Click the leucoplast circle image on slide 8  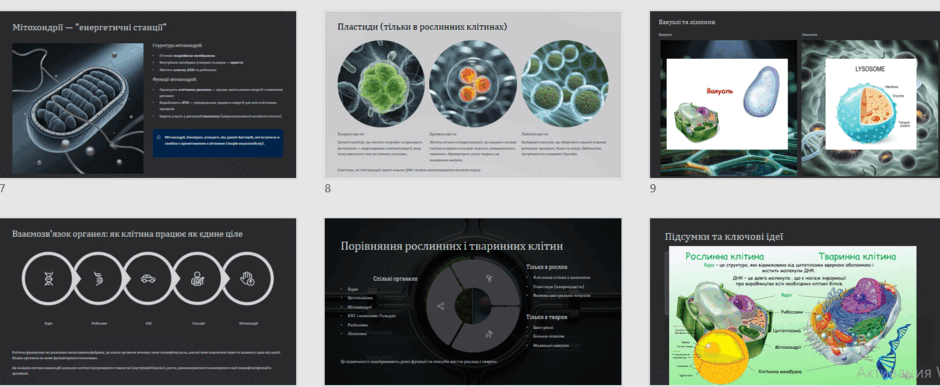(565, 83)
